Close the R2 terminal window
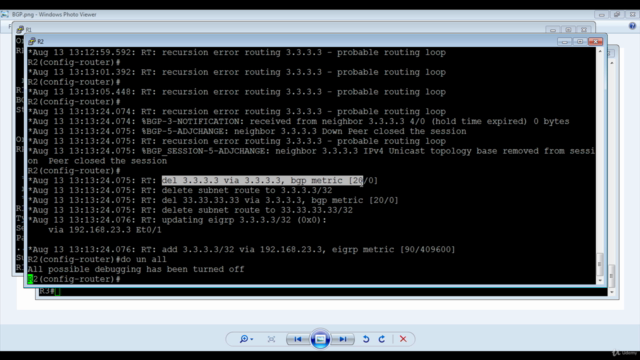 596,42
